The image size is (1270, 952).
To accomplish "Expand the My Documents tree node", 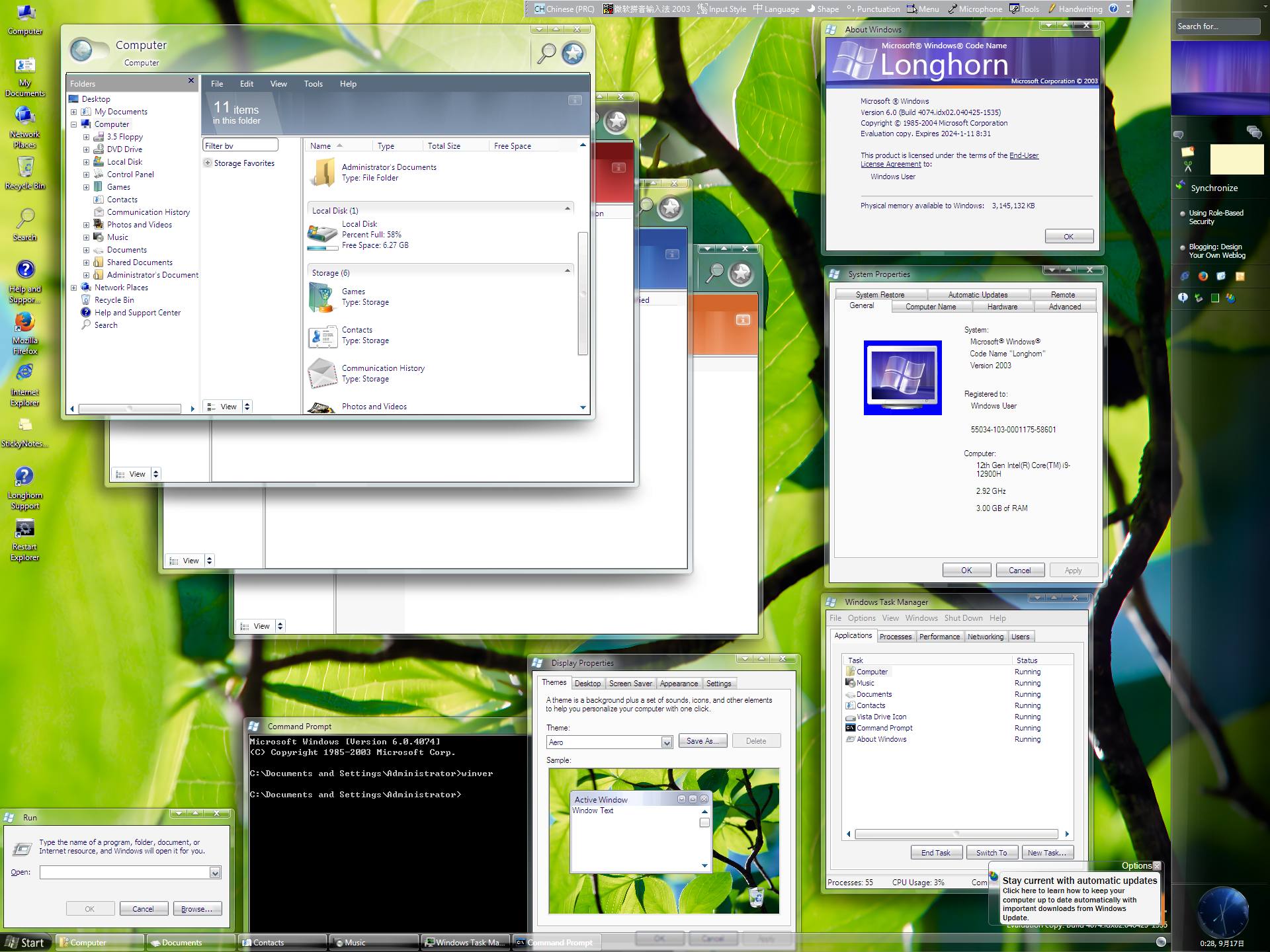I will pos(74,112).
